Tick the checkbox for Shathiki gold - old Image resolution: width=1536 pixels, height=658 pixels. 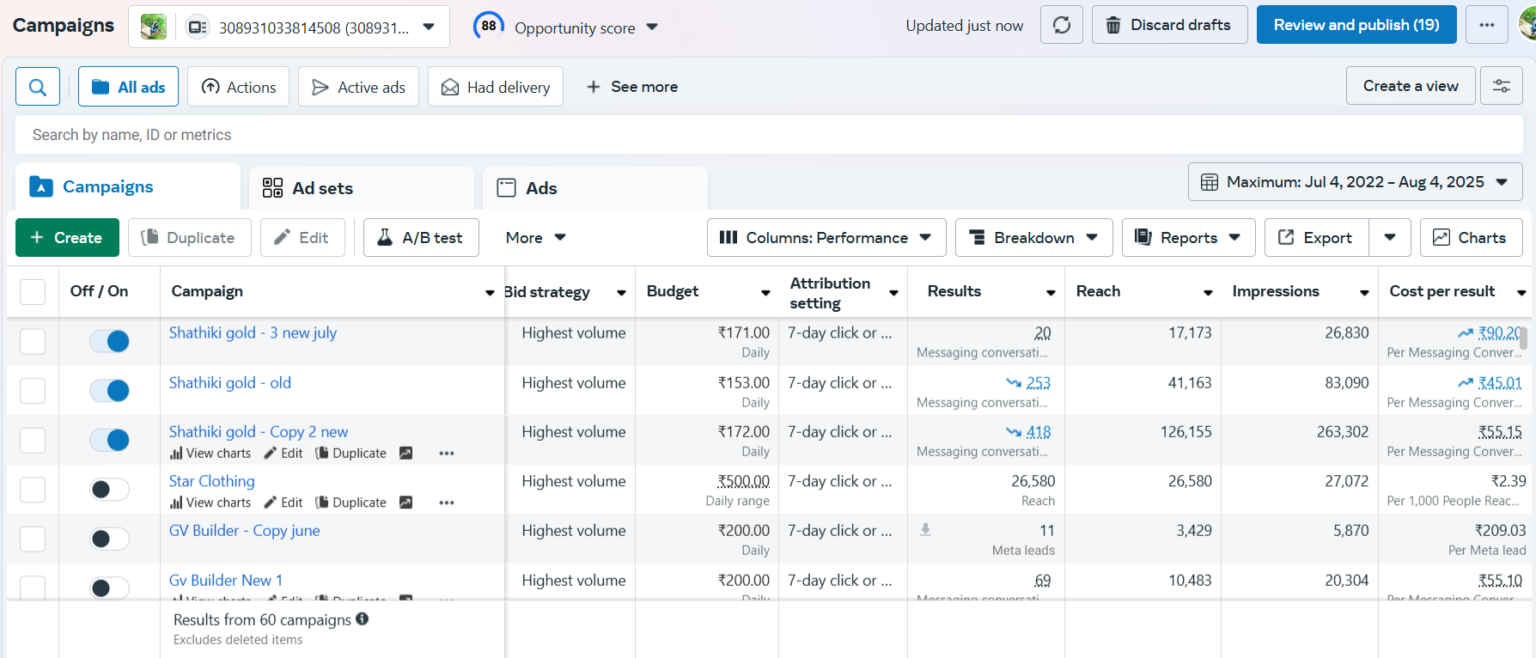click(x=33, y=391)
